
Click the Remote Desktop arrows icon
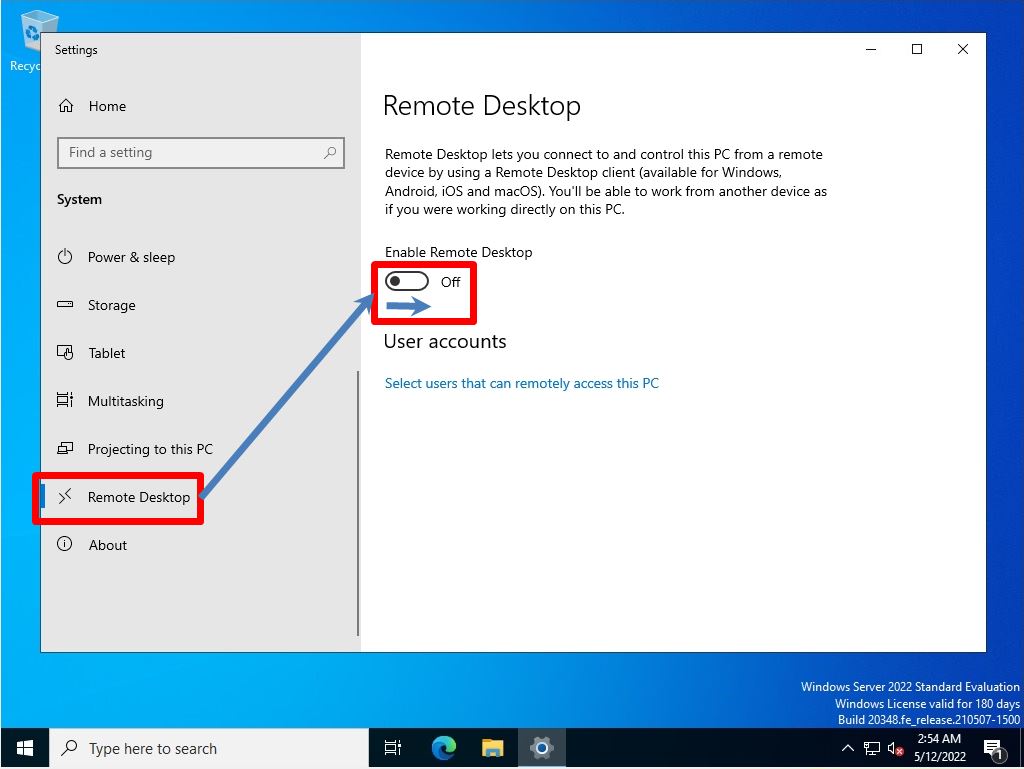pos(65,497)
